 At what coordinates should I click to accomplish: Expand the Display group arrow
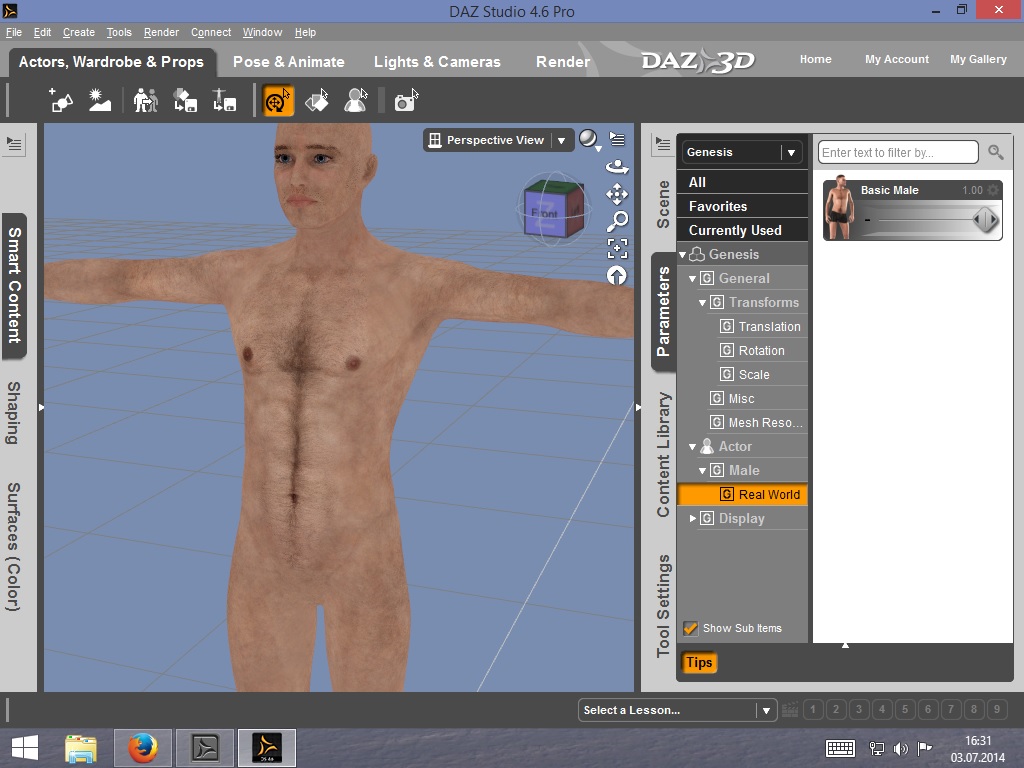pos(693,519)
